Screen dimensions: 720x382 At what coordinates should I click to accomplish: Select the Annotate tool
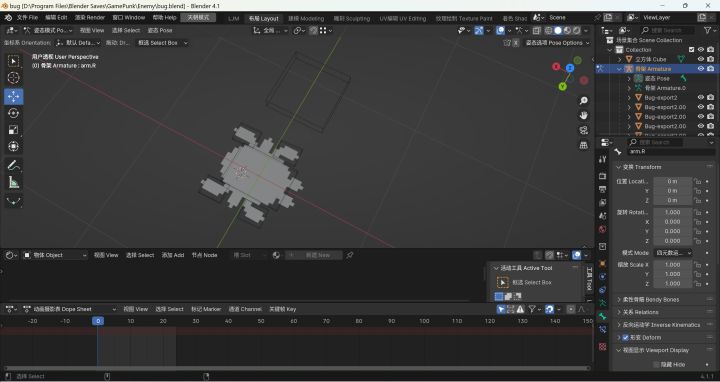coord(14,165)
